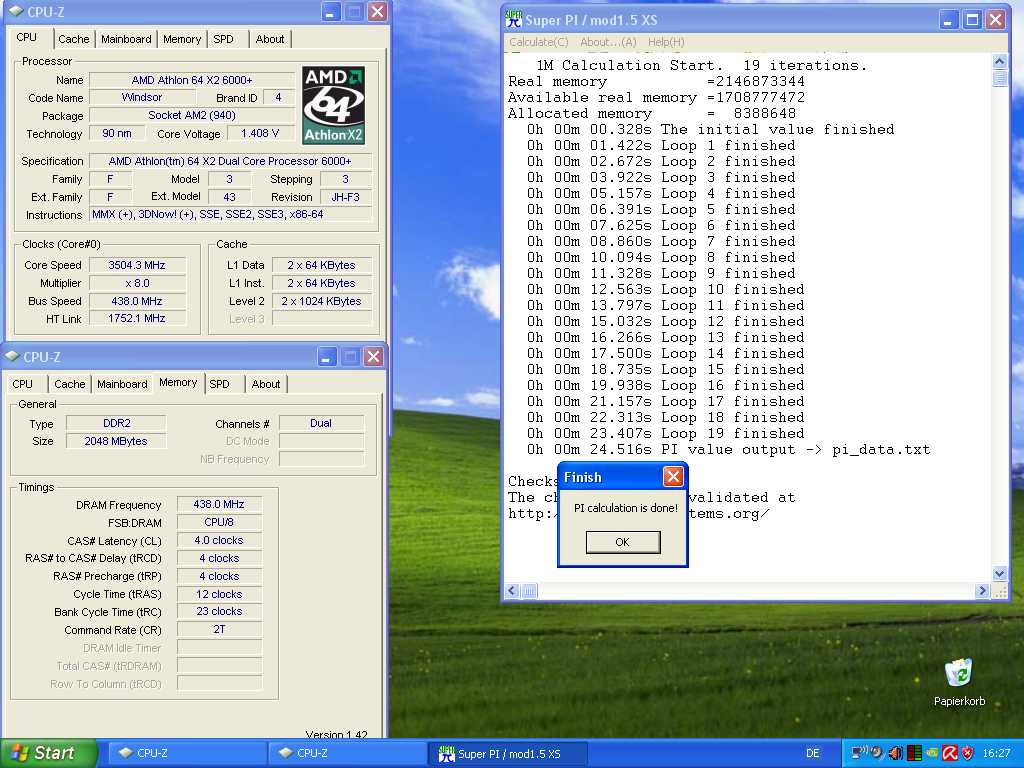Click the PI value output pi_data.txt line
The height and width of the screenshot is (768, 1024).
(x=729, y=450)
